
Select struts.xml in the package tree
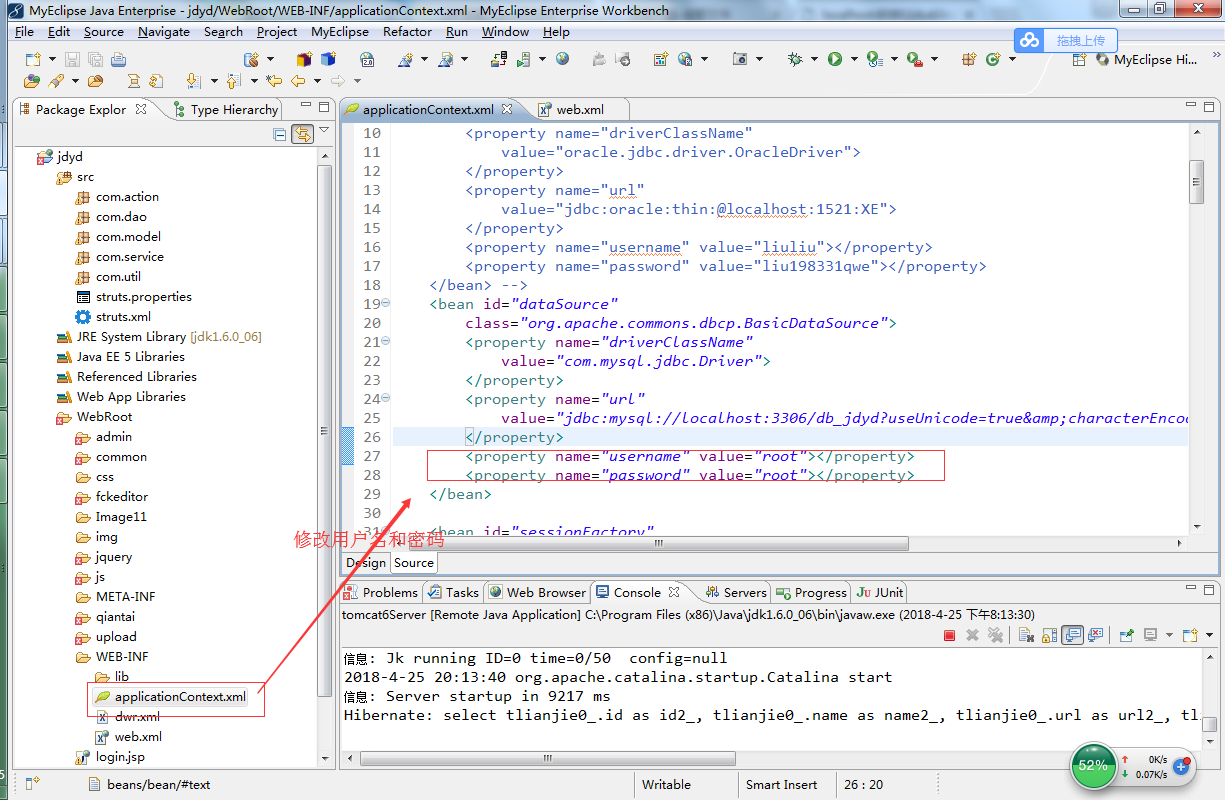(123, 317)
